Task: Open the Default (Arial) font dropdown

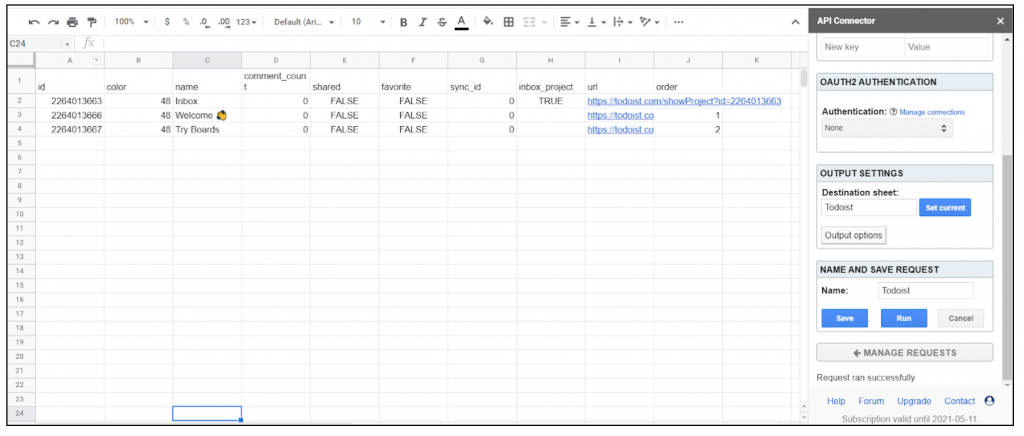Action: [x=304, y=22]
